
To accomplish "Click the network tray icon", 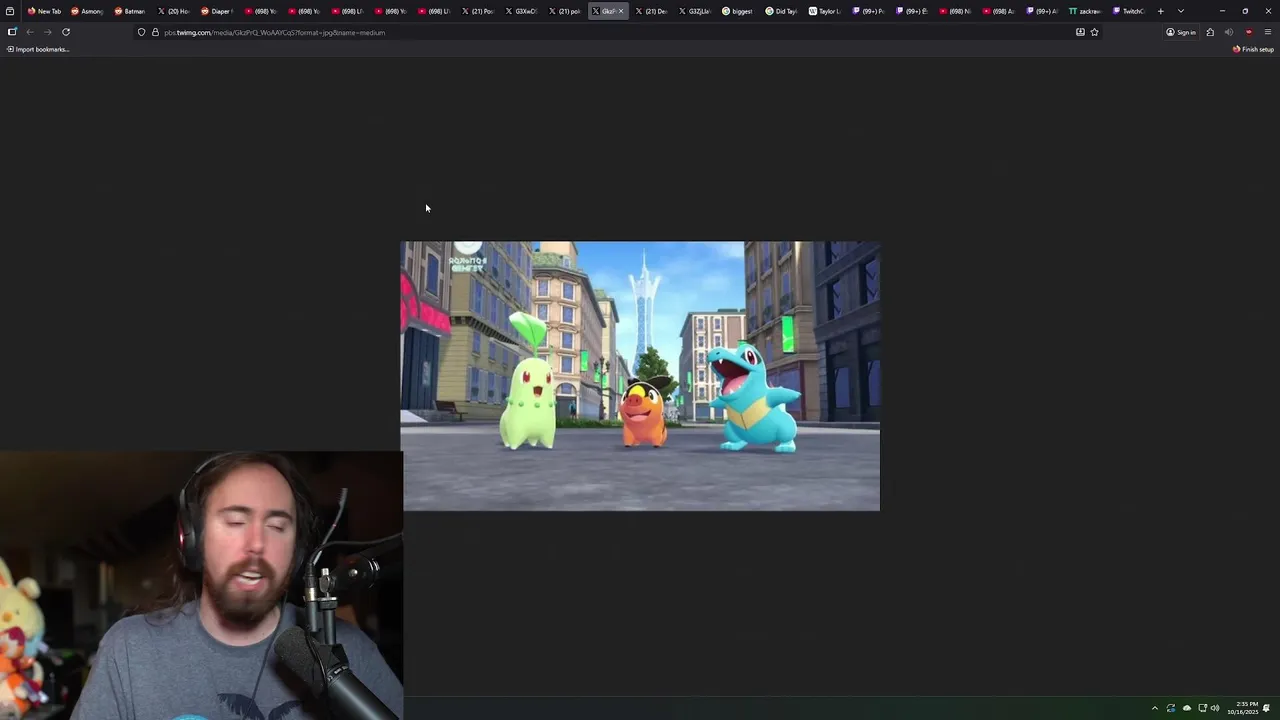I will (x=1203, y=708).
